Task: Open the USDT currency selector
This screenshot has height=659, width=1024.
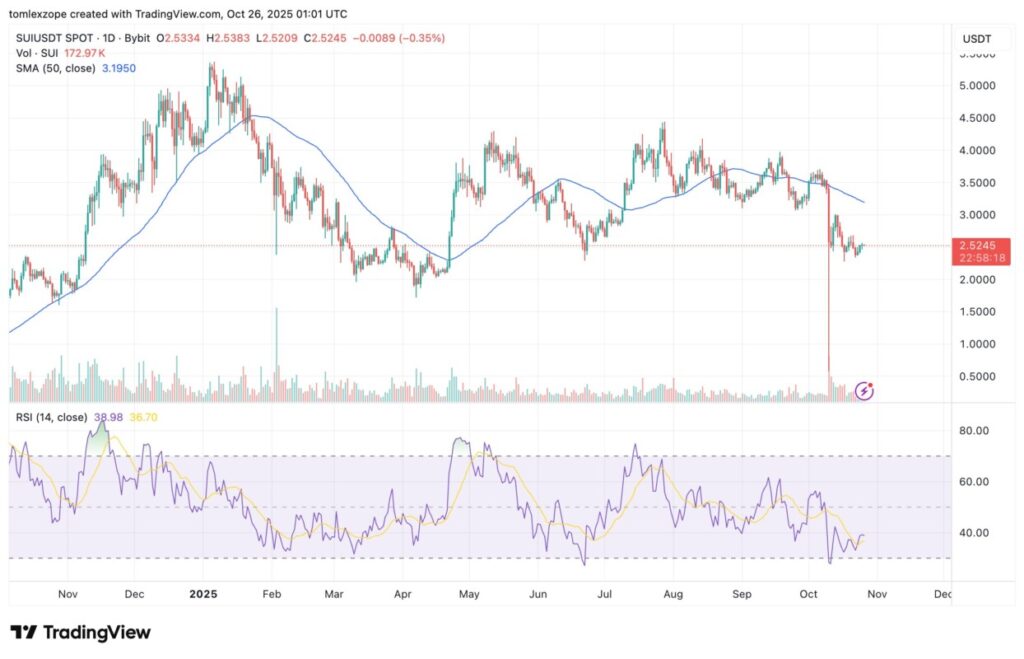Action: click(x=976, y=39)
